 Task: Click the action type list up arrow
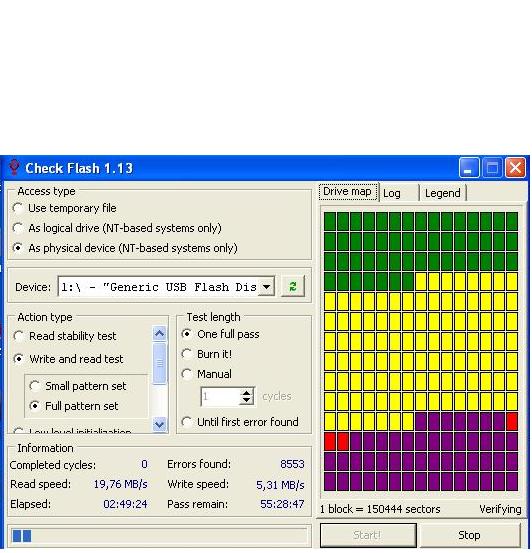tap(159, 333)
